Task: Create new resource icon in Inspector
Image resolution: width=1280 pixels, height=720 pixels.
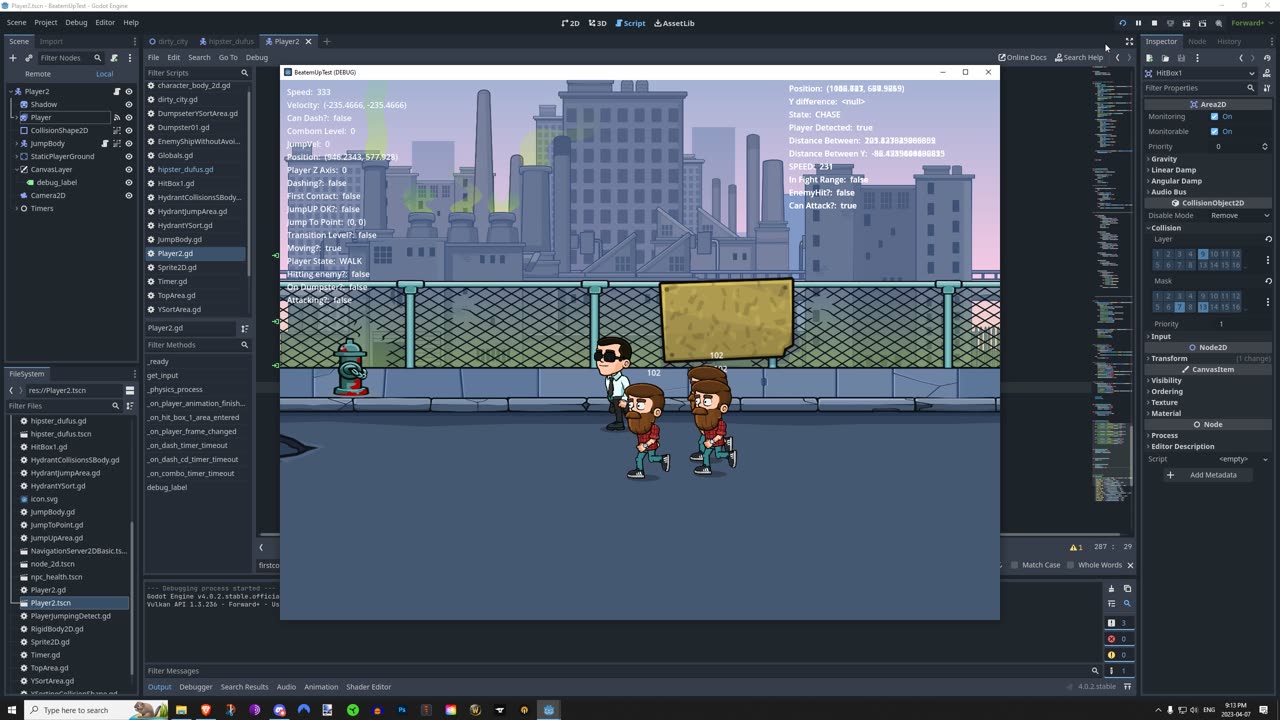Action: pos(1150,58)
